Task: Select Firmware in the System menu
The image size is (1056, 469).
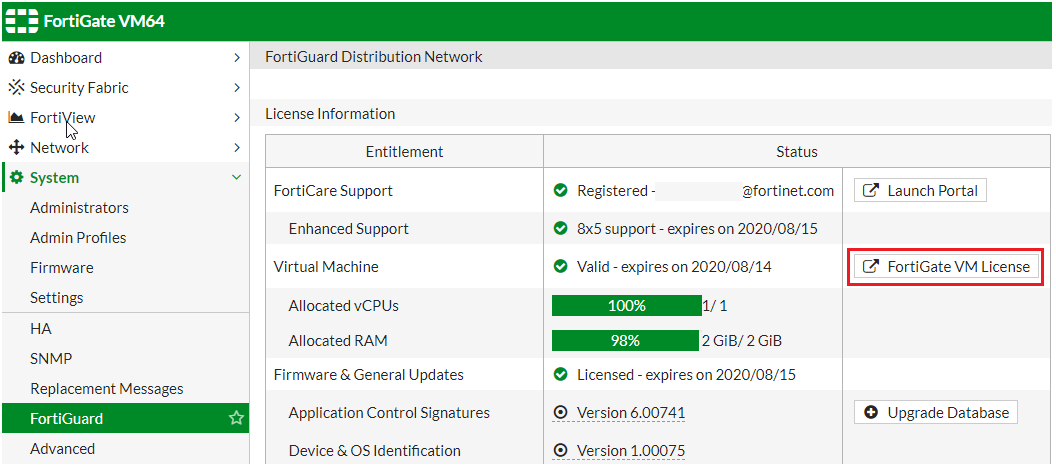Action: [x=62, y=268]
